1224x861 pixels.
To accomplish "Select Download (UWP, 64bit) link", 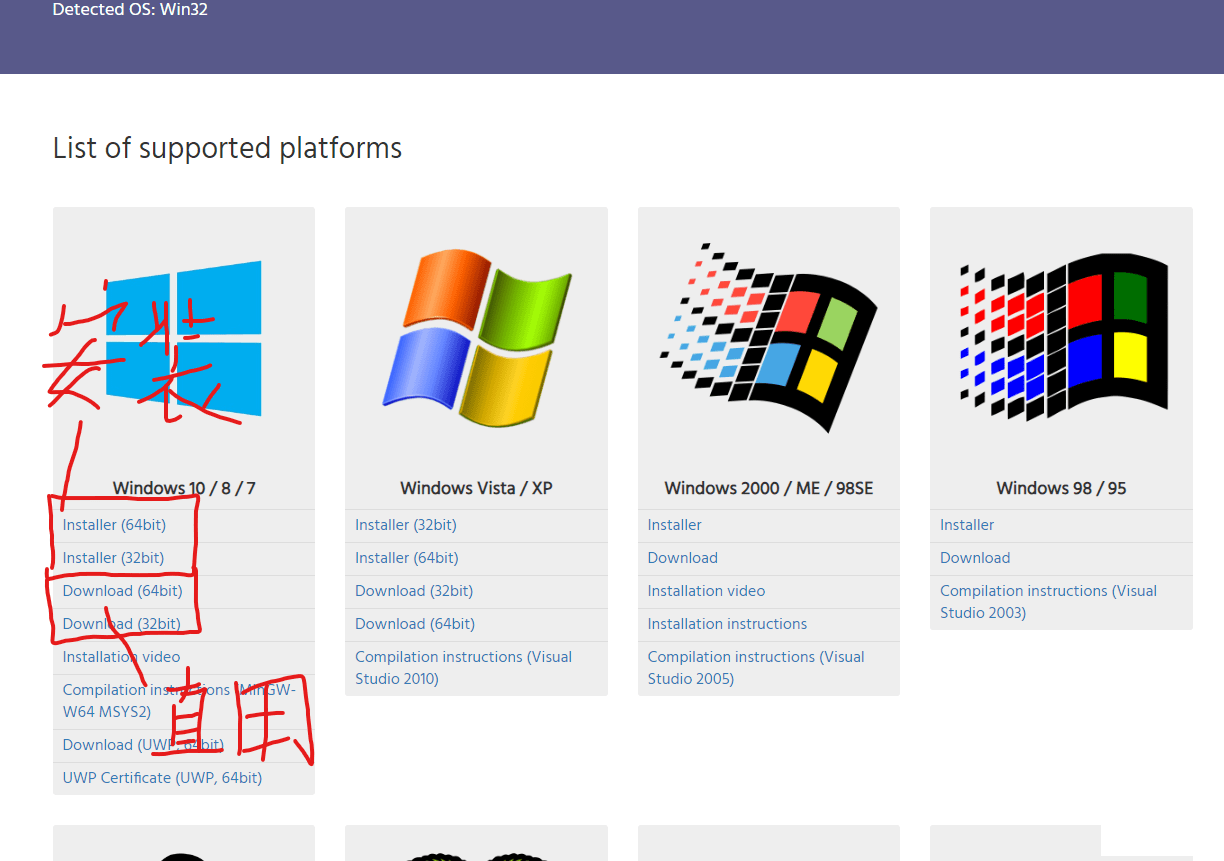I will point(143,745).
